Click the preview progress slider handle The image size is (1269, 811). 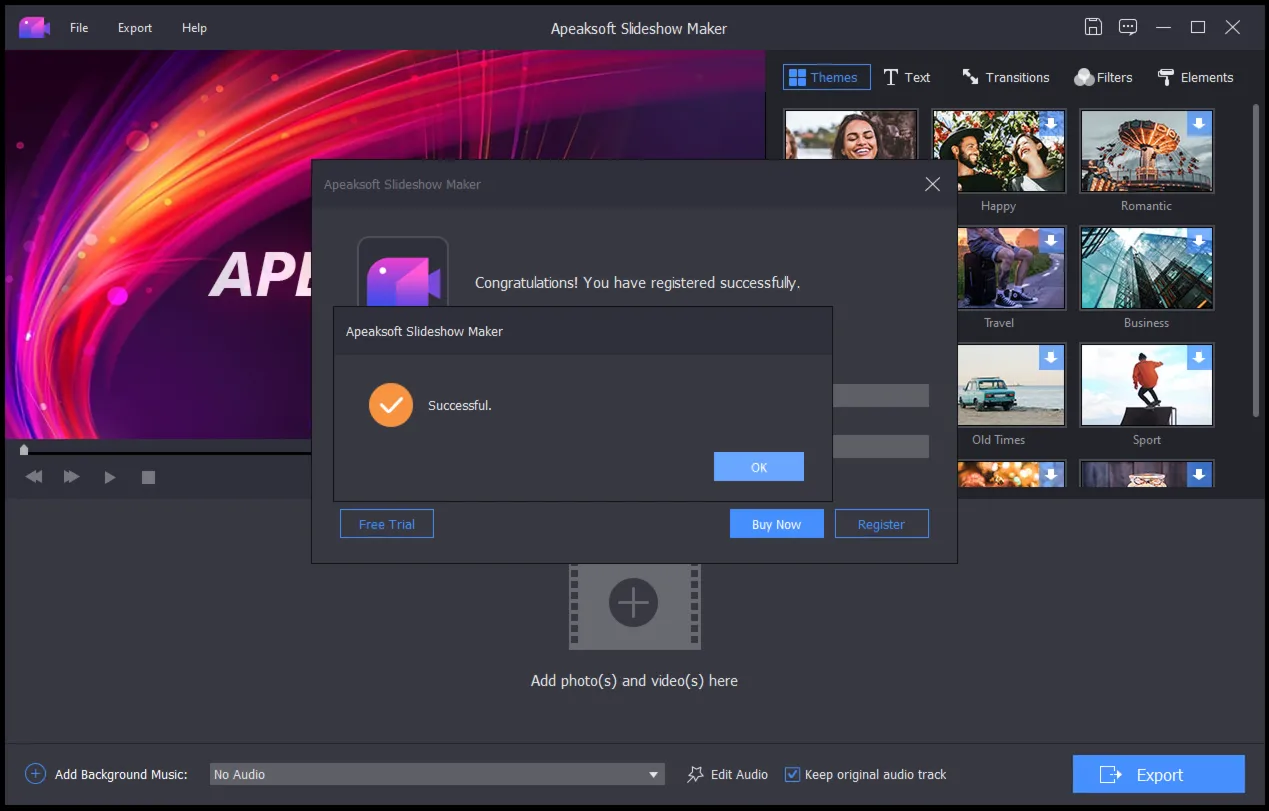[24, 450]
